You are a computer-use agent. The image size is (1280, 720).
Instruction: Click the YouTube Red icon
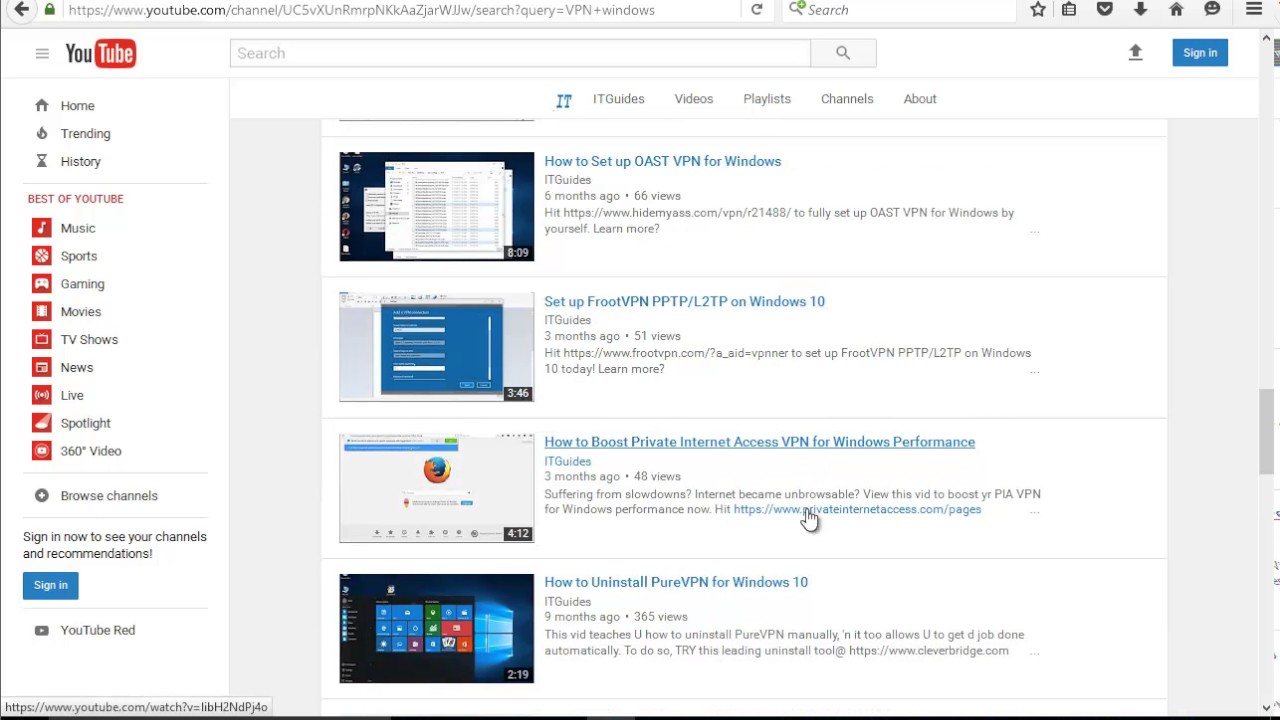pos(42,631)
